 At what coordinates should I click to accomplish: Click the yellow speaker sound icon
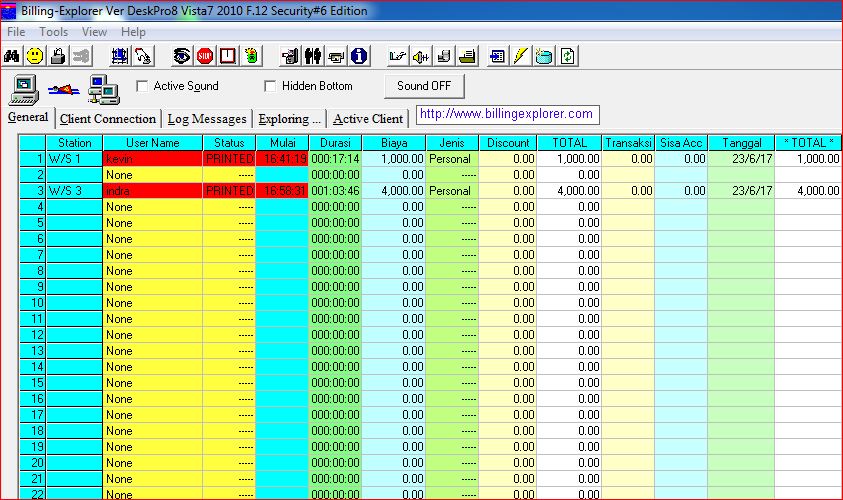pos(421,56)
